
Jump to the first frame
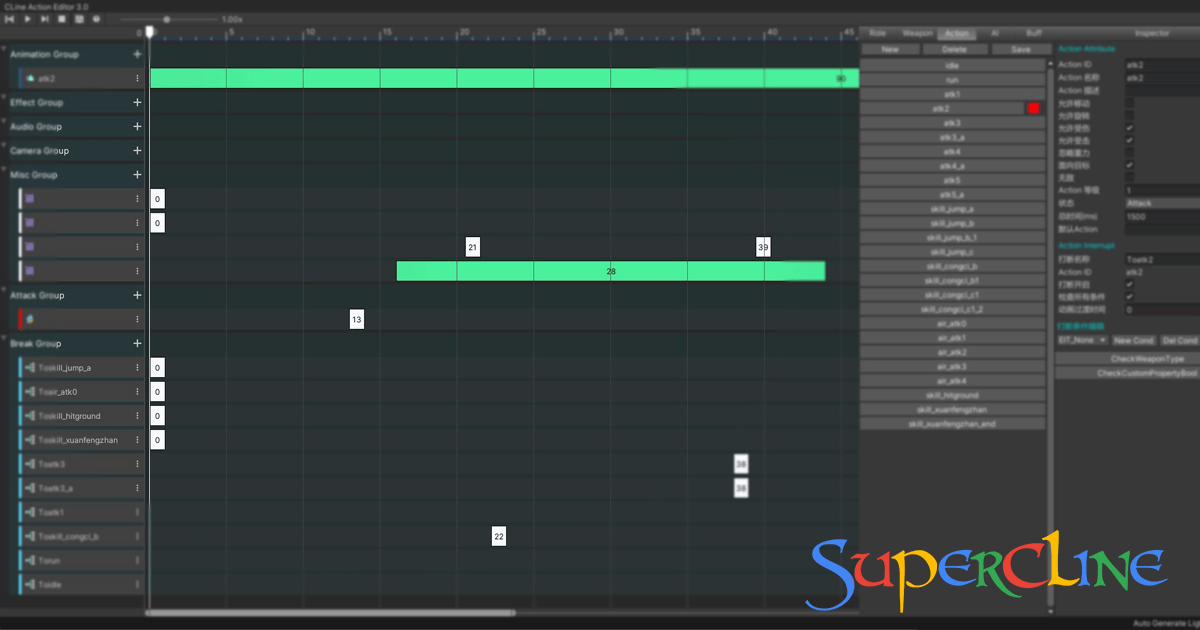pyautogui.click(x=10, y=19)
